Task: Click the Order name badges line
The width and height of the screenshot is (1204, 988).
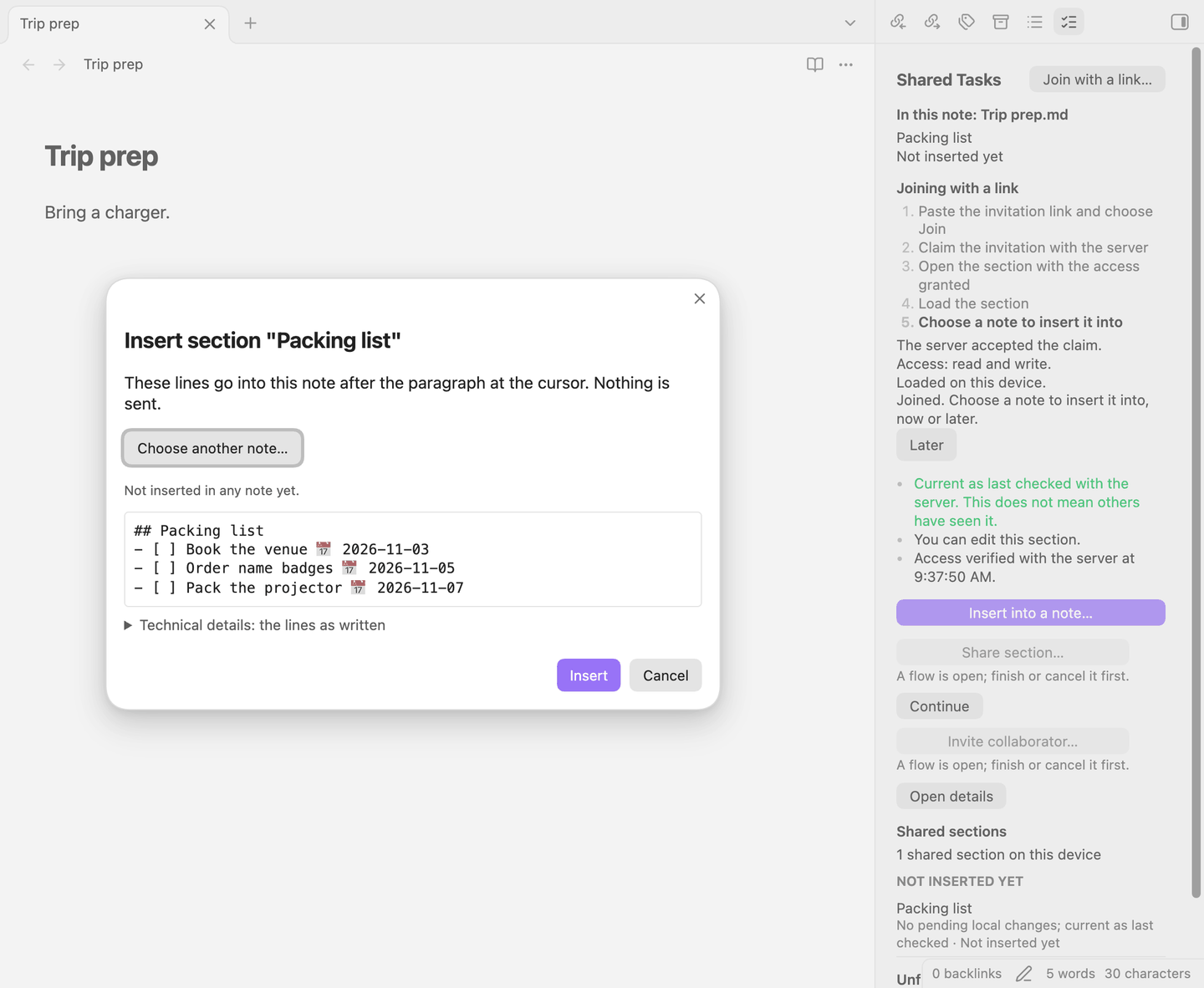Action: (294, 568)
